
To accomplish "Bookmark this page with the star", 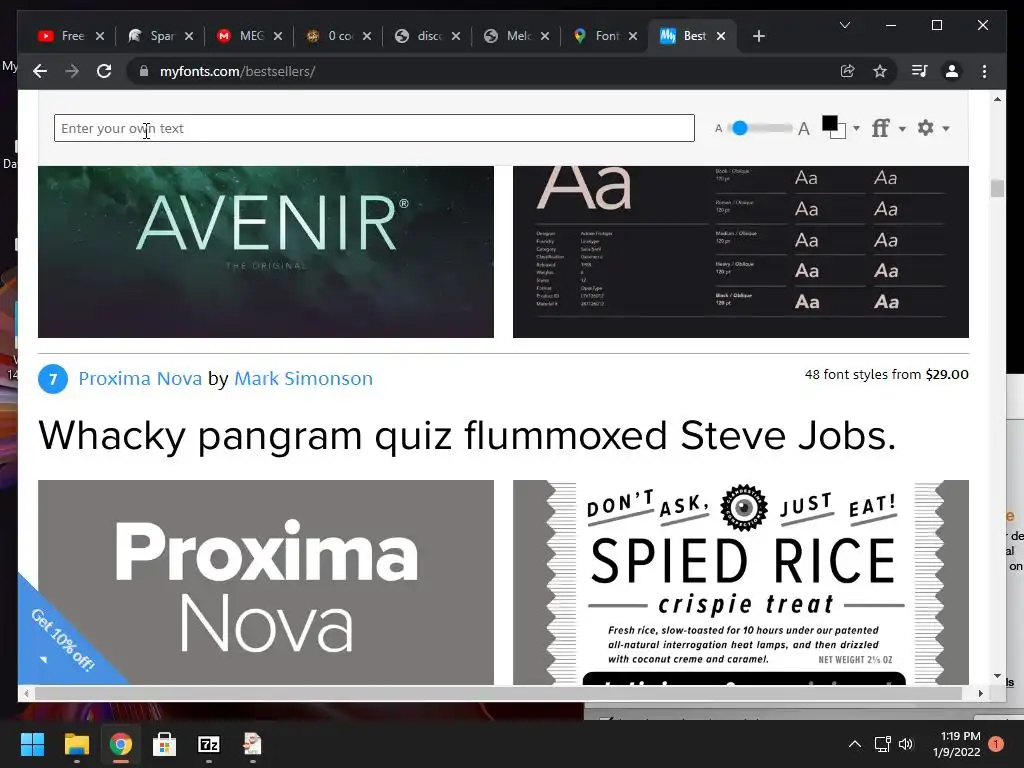I will pyautogui.click(x=880, y=71).
